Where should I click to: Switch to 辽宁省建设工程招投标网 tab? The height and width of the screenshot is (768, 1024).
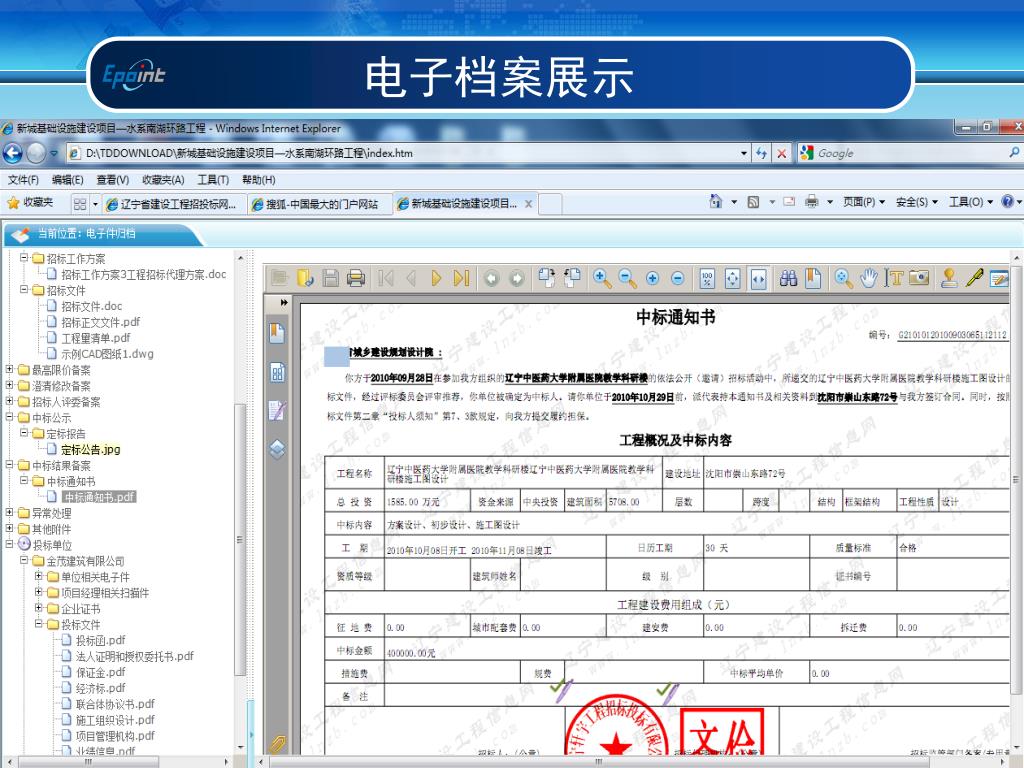coord(174,204)
